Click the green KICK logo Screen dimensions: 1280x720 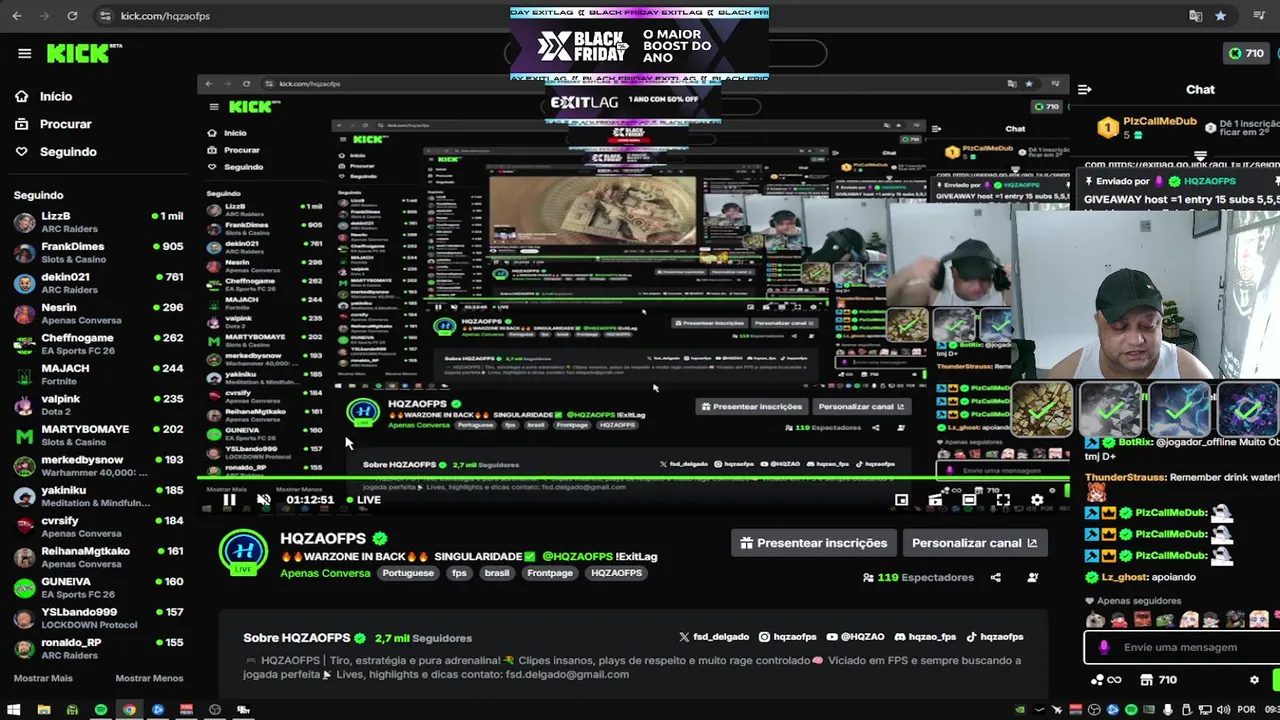pos(78,53)
